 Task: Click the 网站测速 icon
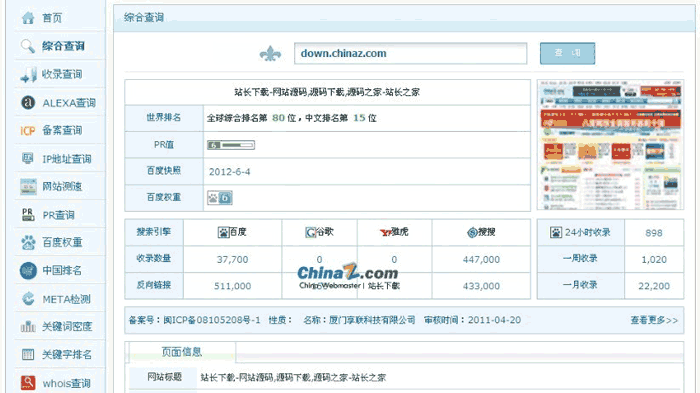28,186
